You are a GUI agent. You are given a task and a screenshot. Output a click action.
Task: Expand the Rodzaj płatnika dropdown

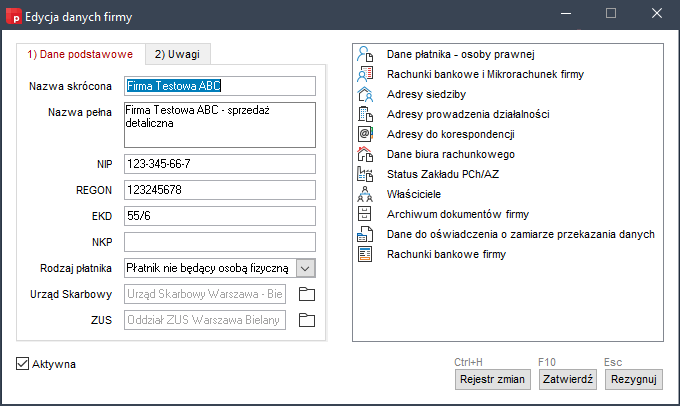(x=306, y=268)
